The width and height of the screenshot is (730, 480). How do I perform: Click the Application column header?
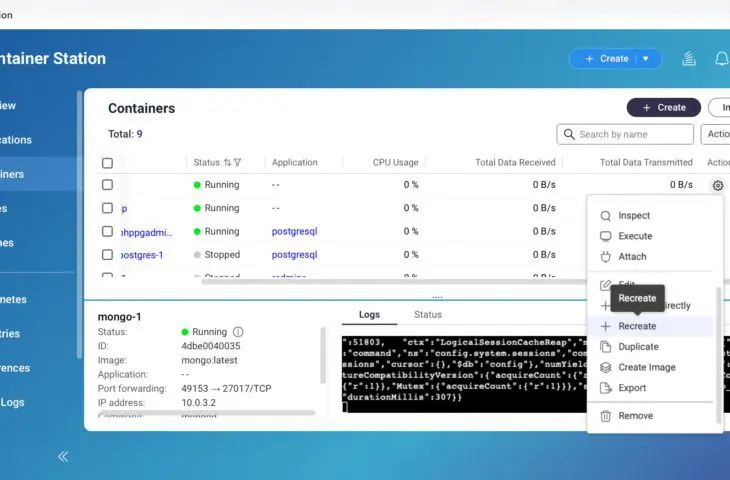pyautogui.click(x=294, y=162)
